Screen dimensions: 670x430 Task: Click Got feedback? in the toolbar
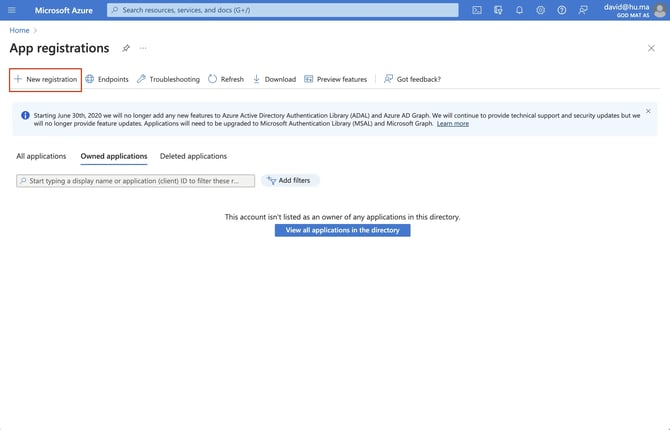(x=412, y=79)
